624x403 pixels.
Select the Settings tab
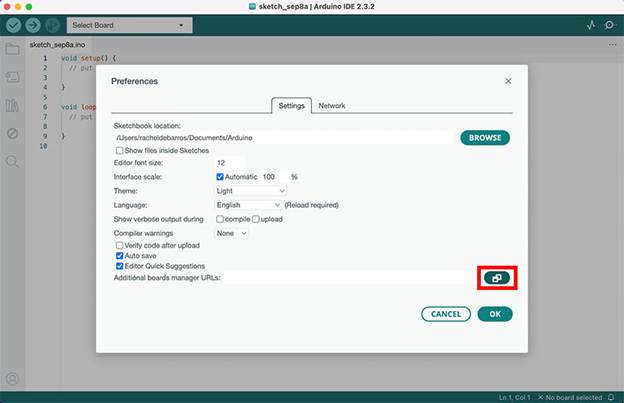pyautogui.click(x=291, y=105)
